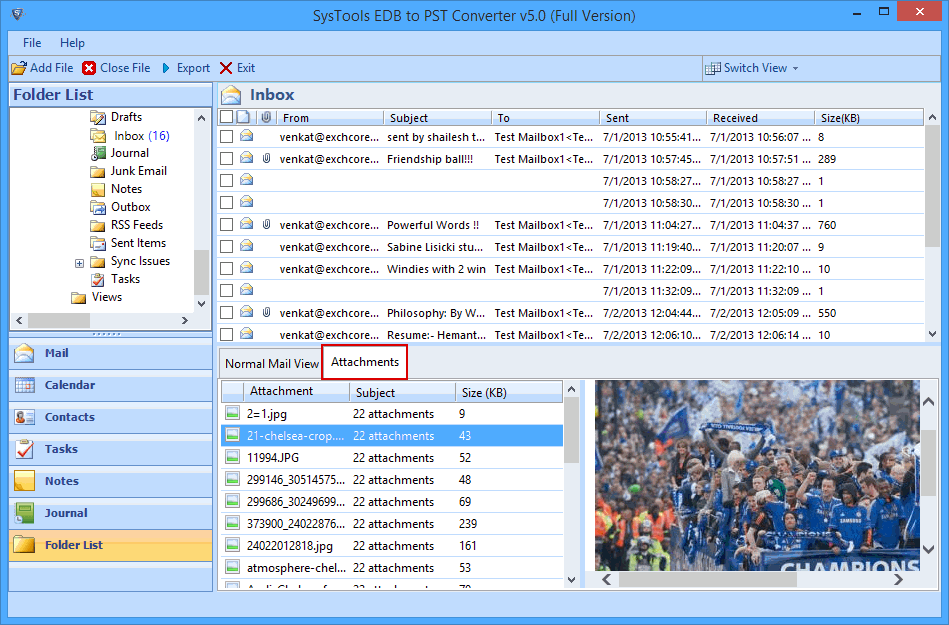Open the File menu

32,43
